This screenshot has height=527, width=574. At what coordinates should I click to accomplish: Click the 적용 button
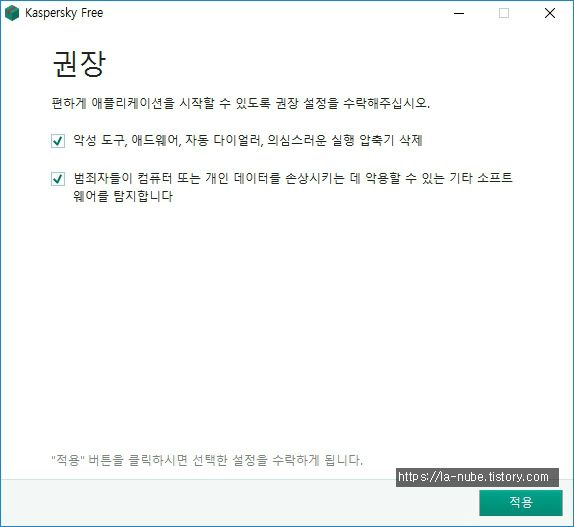tap(521, 502)
